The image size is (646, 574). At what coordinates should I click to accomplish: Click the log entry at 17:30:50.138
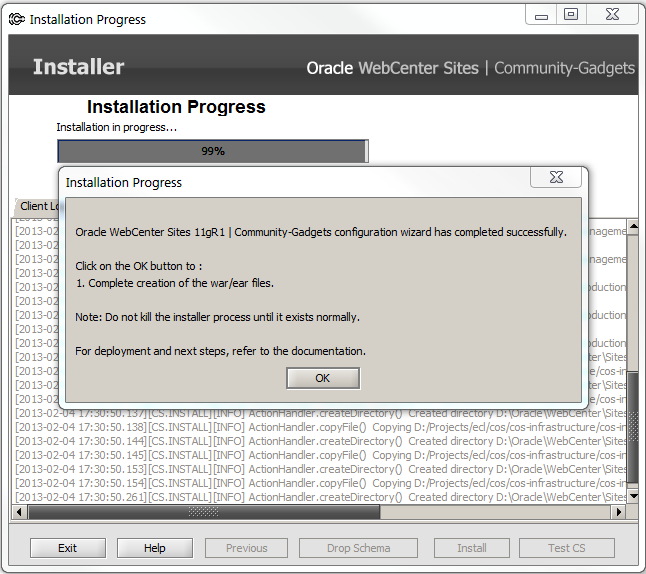(x=321, y=427)
